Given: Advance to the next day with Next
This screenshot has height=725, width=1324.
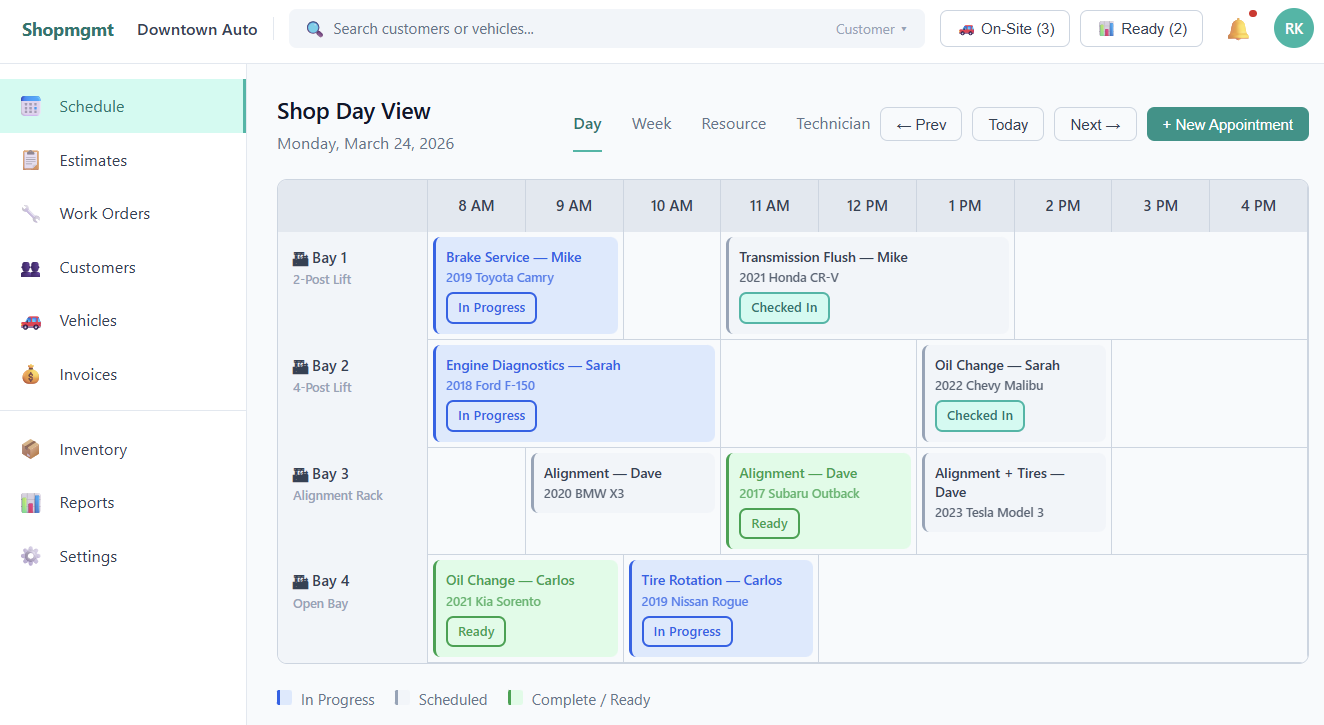Looking at the screenshot, I should [x=1095, y=124].
